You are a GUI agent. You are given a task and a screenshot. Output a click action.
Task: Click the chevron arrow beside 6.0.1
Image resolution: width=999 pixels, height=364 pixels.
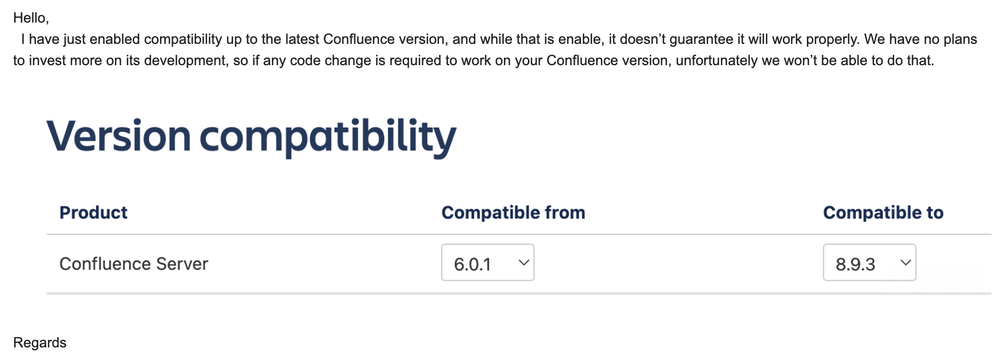[524, 263]
